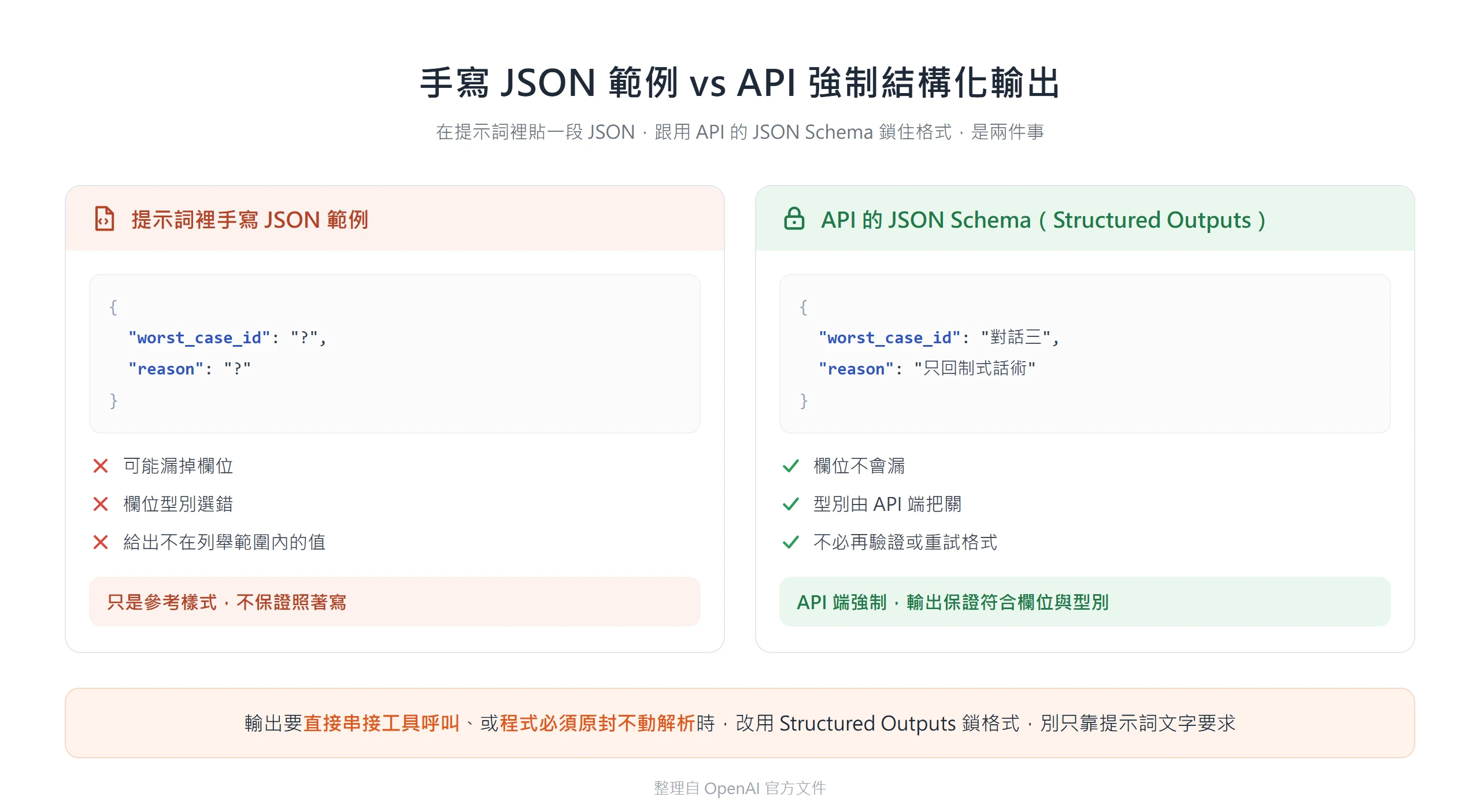Click the closing brace in right code block
1480x812 pixels.
click(x=804, y=401)
